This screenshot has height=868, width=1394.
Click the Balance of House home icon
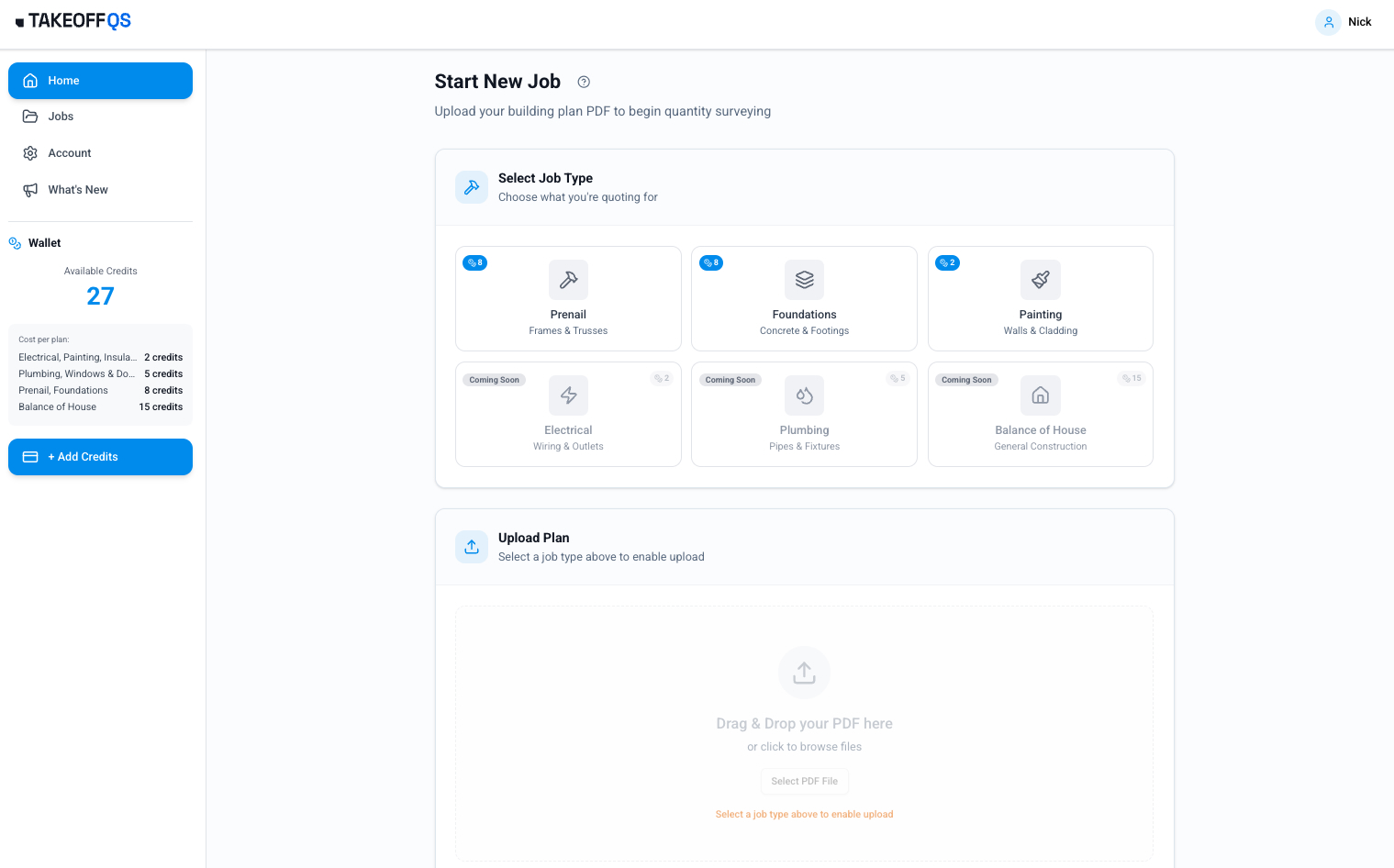pyautogui.click(x=1040, y=395)
